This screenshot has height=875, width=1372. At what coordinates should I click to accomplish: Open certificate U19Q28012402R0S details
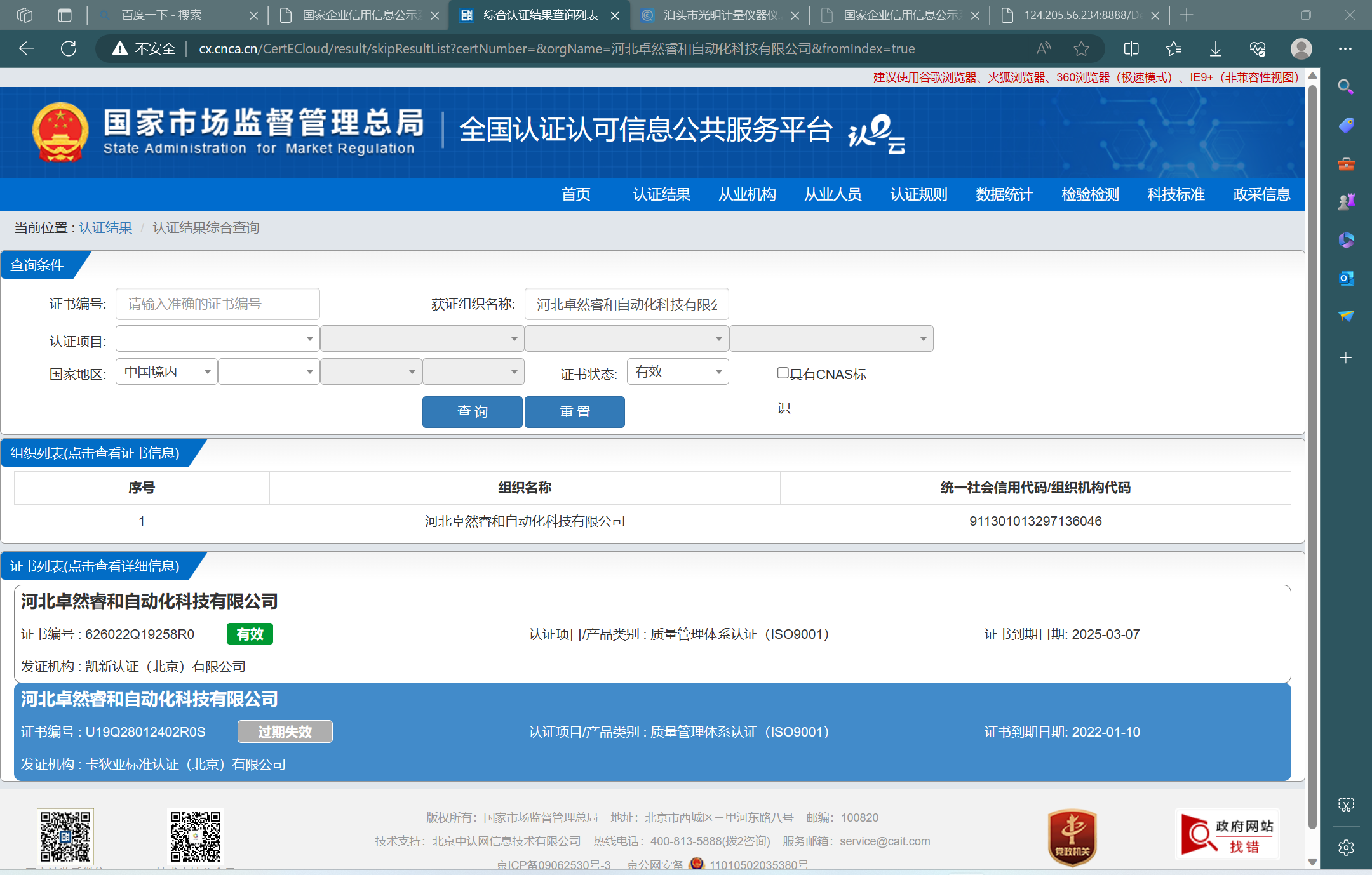click(652, 731)
